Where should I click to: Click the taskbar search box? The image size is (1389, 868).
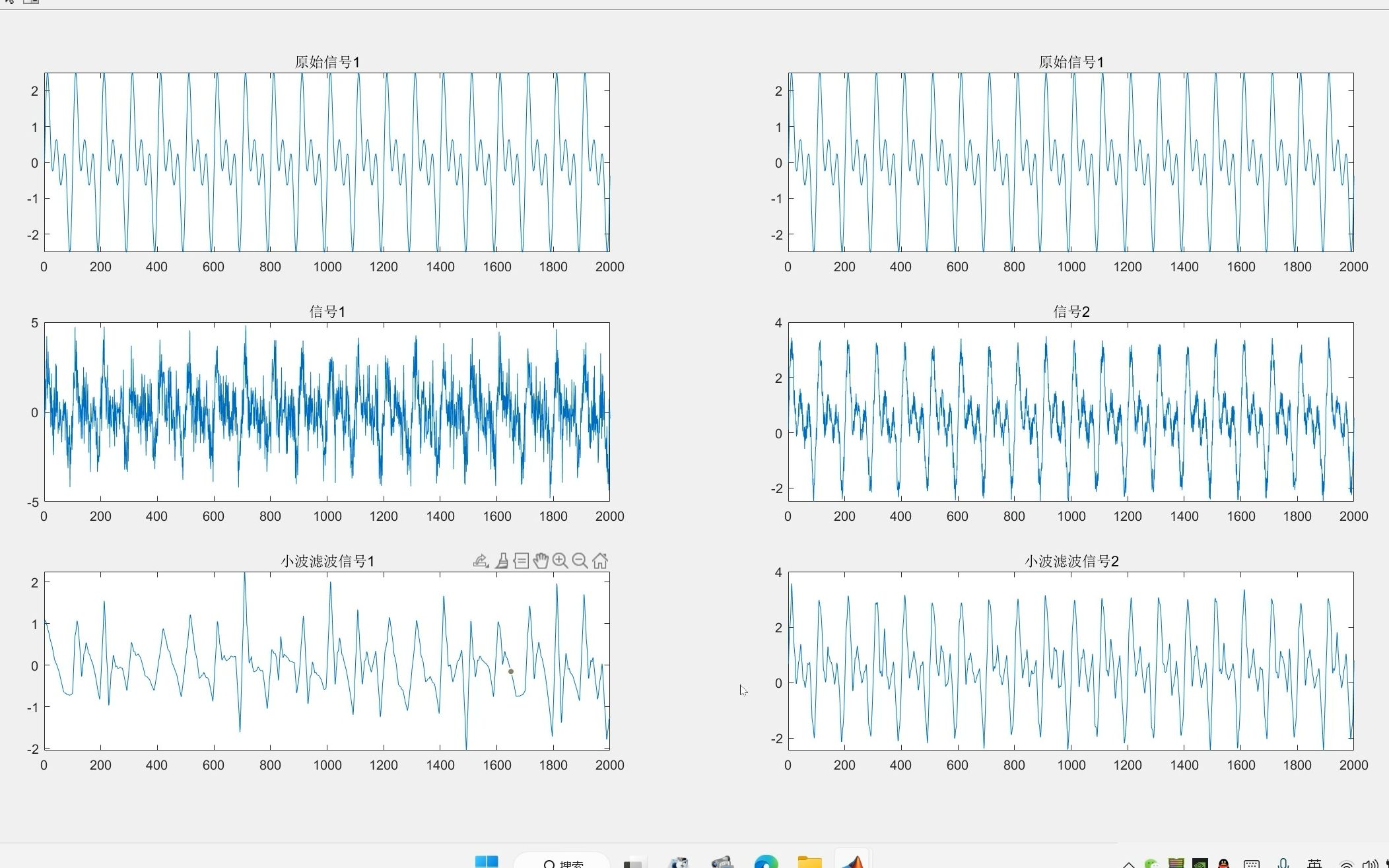point(562,862)
